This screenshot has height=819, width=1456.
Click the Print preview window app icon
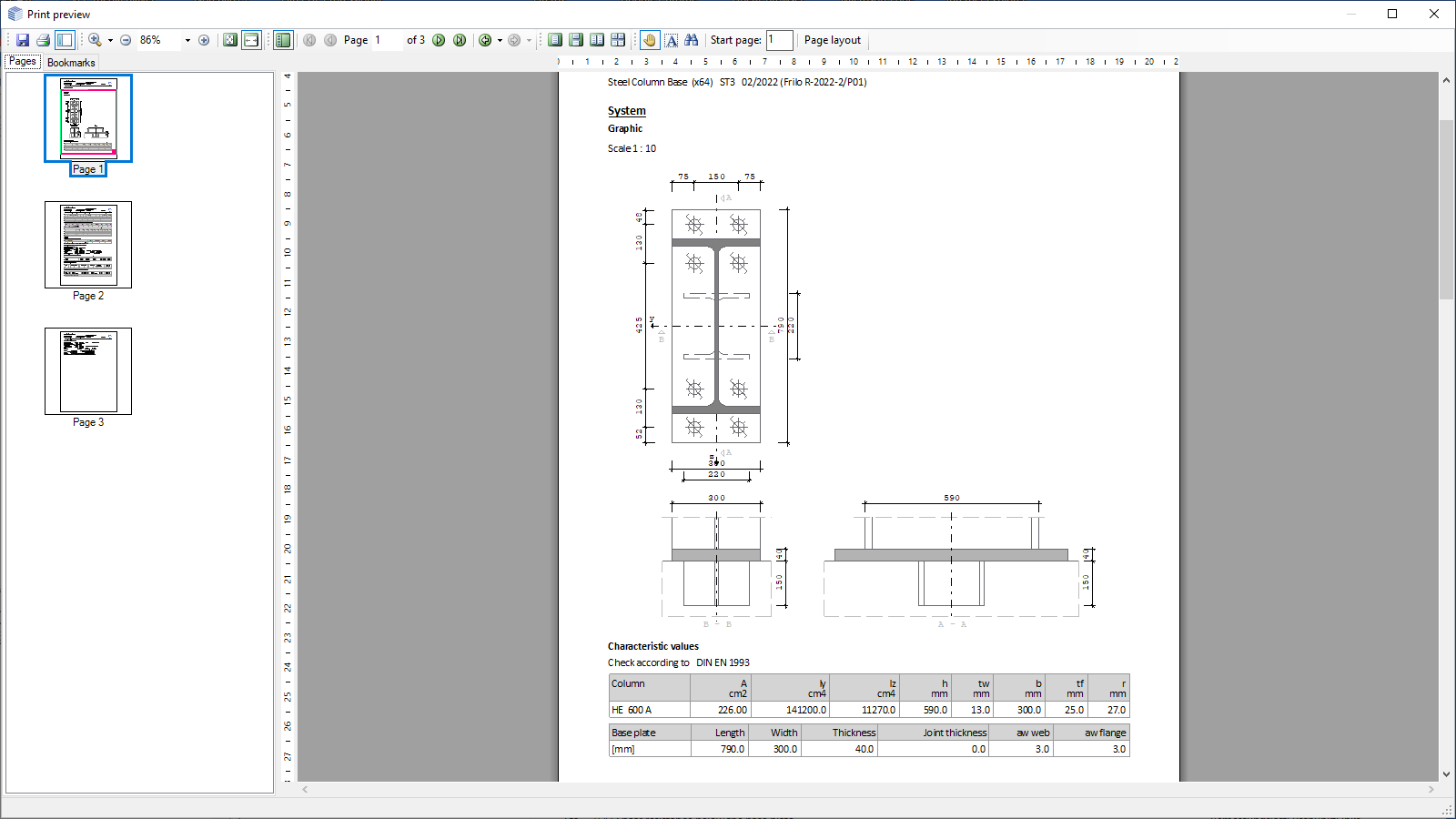15,14
